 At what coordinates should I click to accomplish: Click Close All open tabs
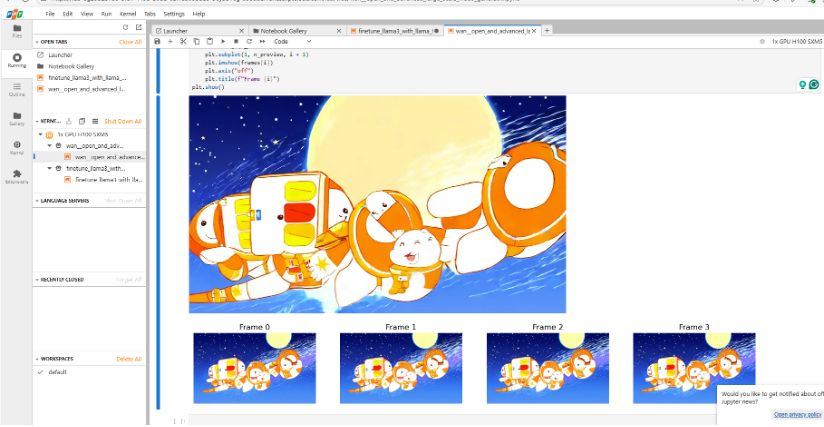(130, 42)
